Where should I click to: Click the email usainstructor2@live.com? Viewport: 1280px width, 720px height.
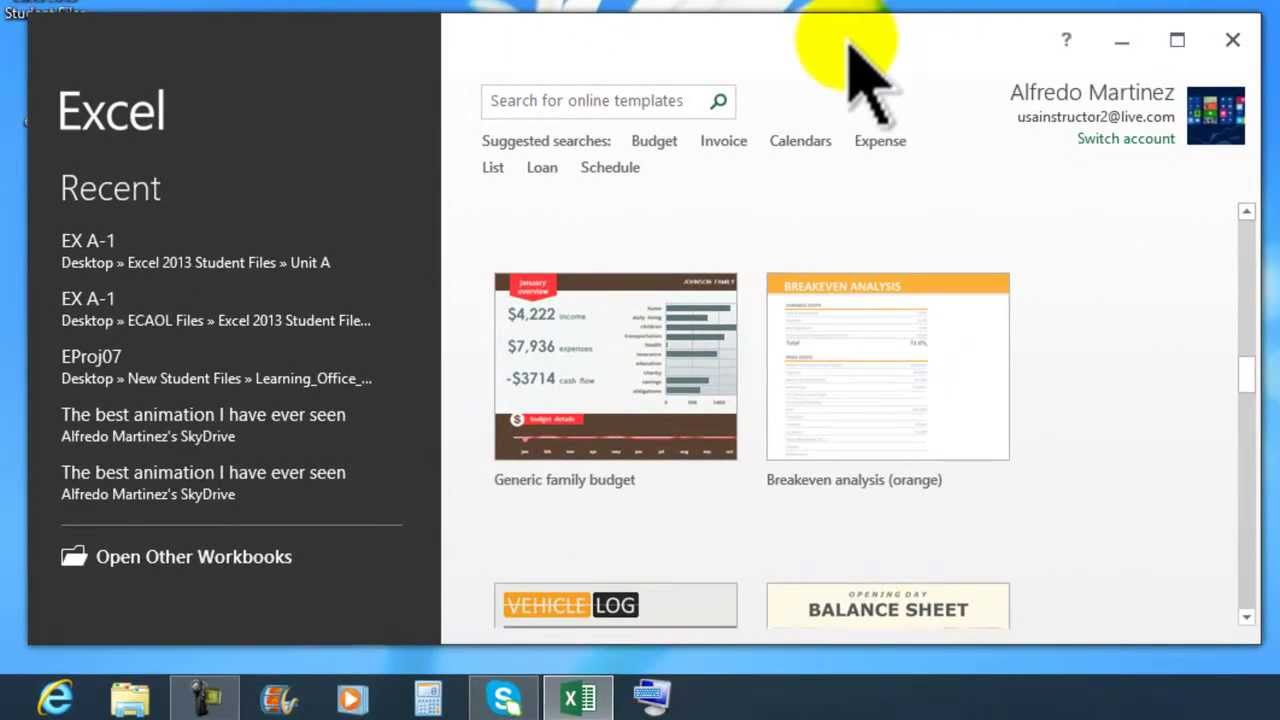(x=1096, y=117)
